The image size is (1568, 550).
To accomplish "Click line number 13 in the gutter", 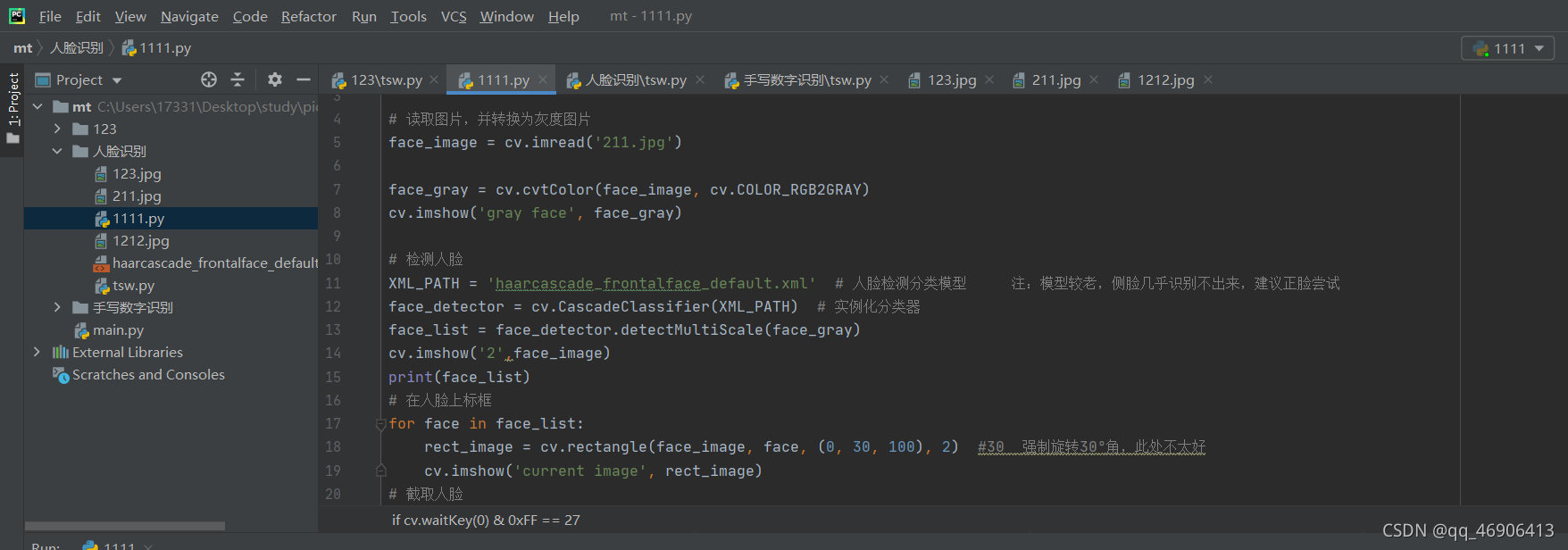I will pyautogui.click(x=333, y=329).
